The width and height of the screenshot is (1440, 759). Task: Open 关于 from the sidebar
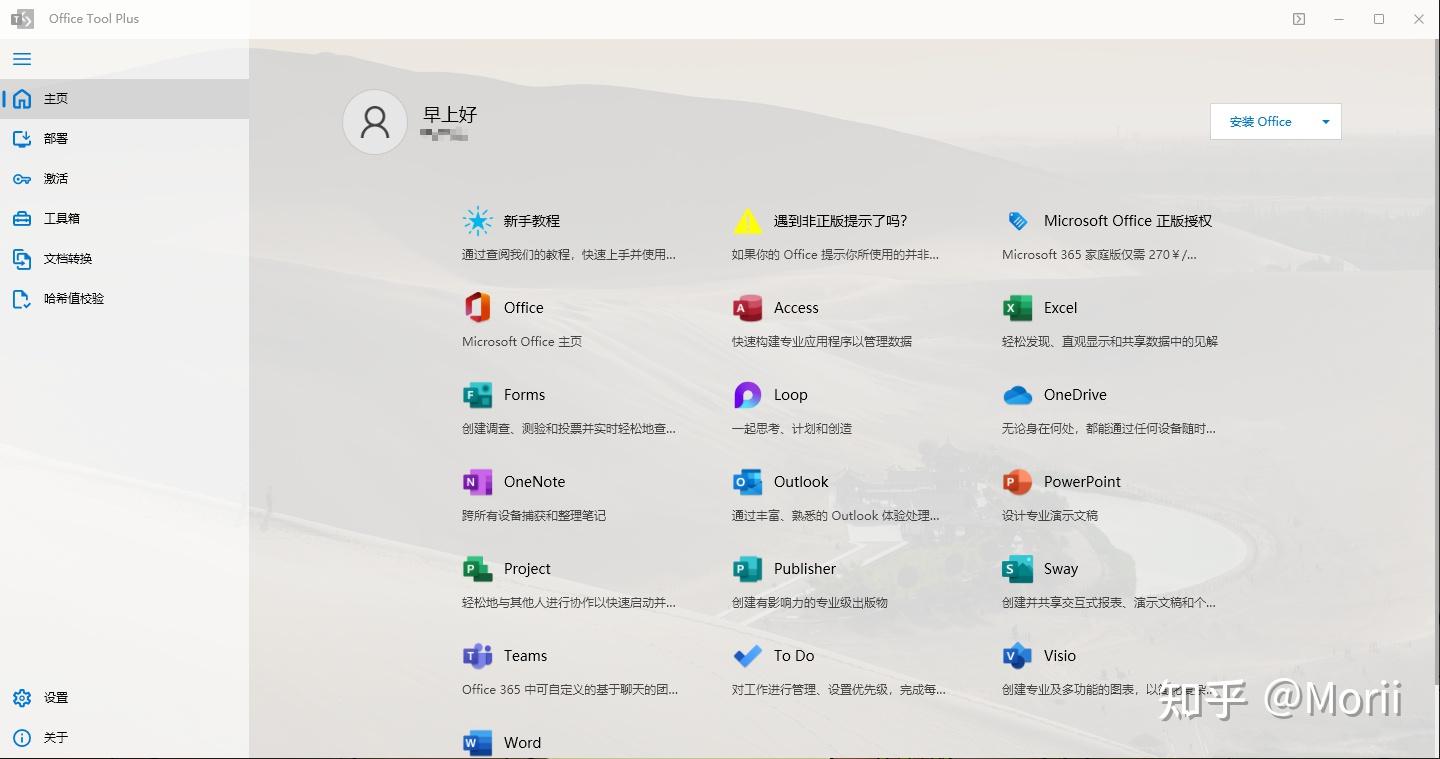[124, 738]
